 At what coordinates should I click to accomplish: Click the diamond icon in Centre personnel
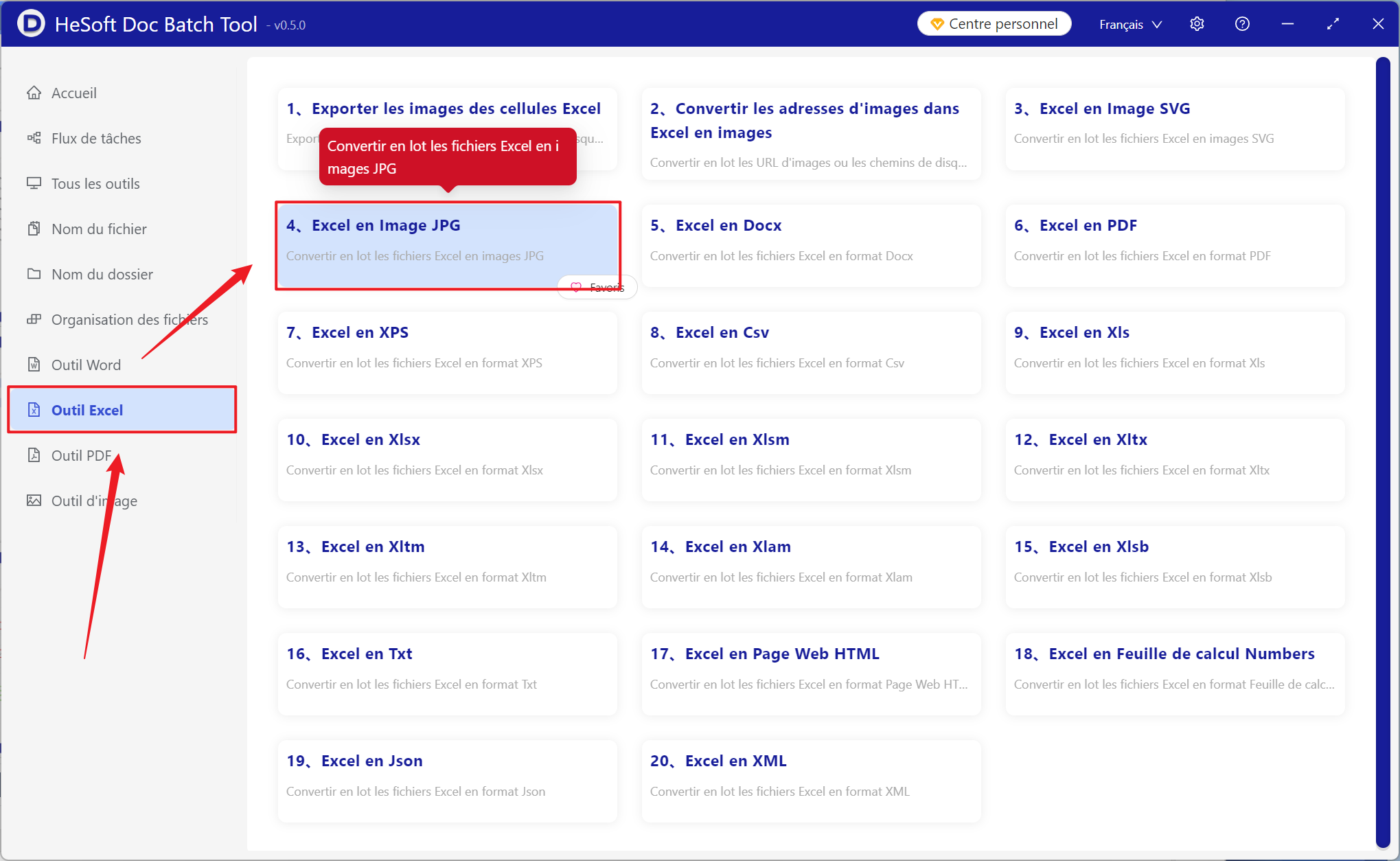click(937, 24)
